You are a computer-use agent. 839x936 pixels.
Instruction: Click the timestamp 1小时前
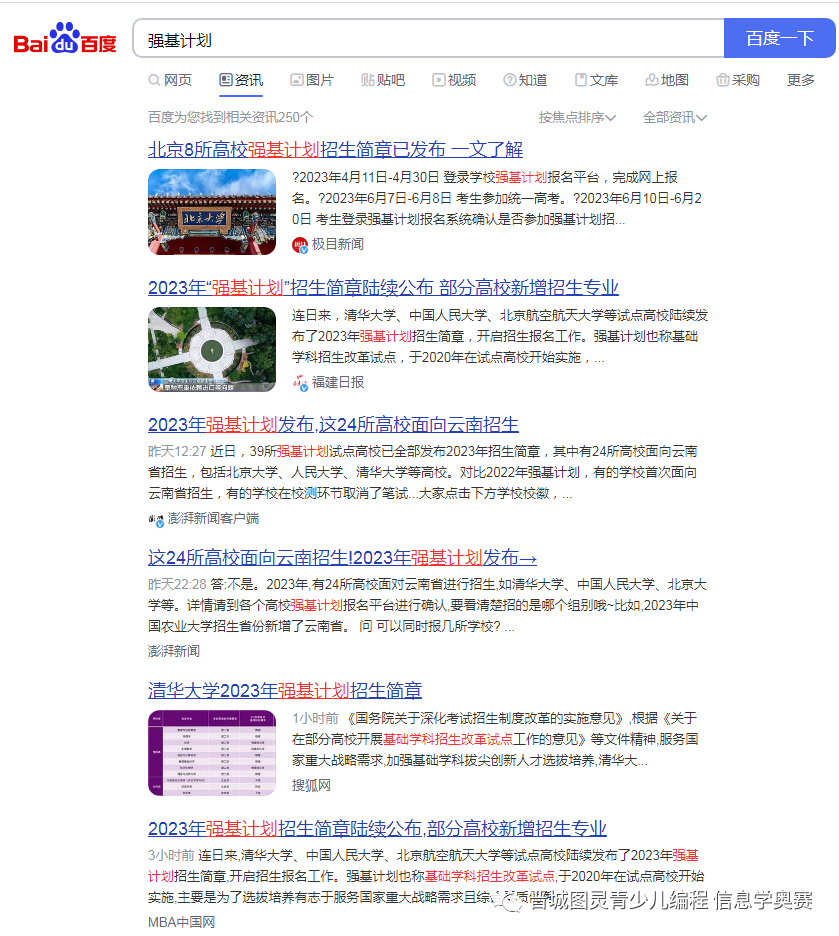coord(315,718)
